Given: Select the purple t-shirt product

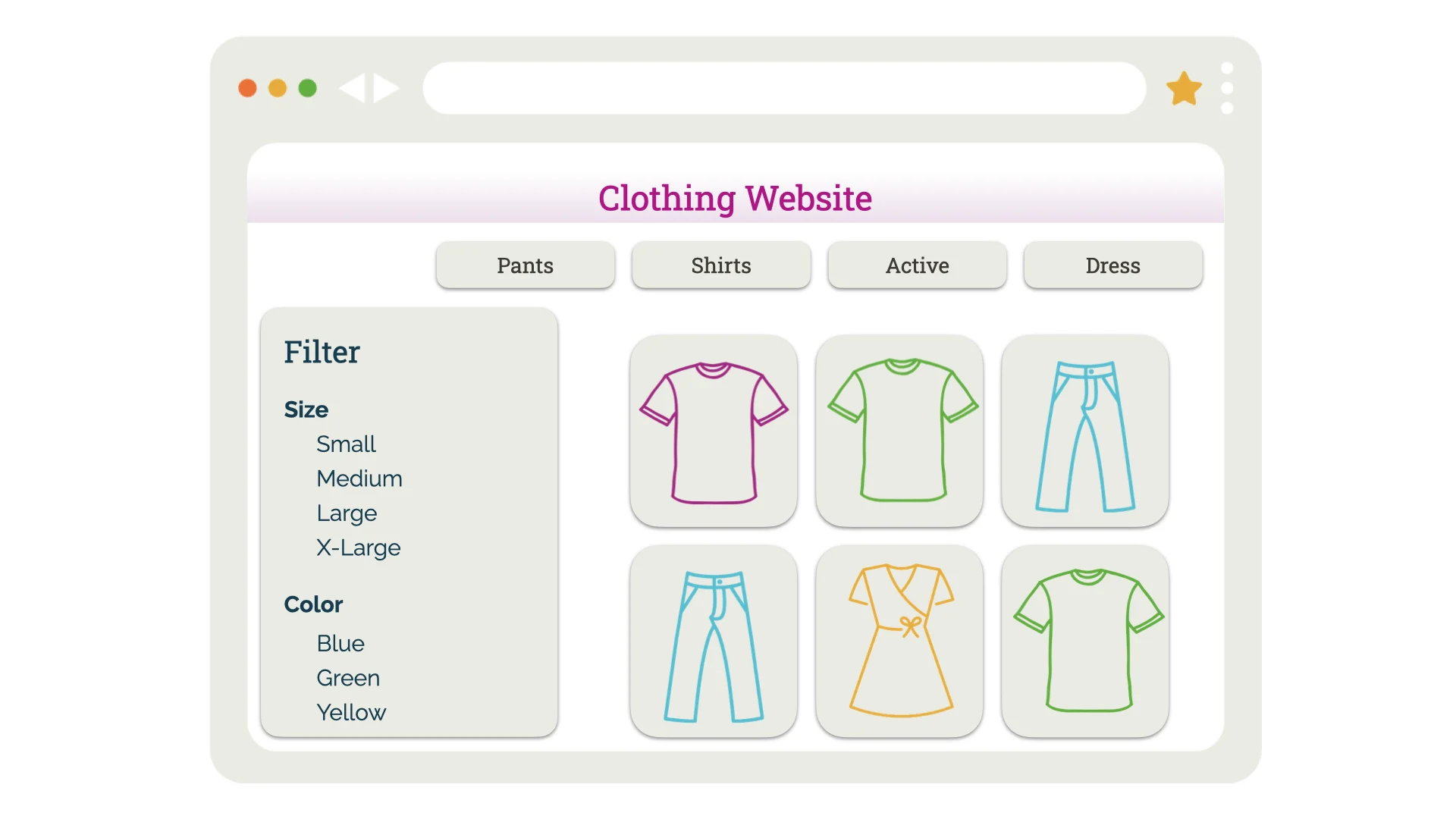Looking at the screenshot, I should pos(714,431).
